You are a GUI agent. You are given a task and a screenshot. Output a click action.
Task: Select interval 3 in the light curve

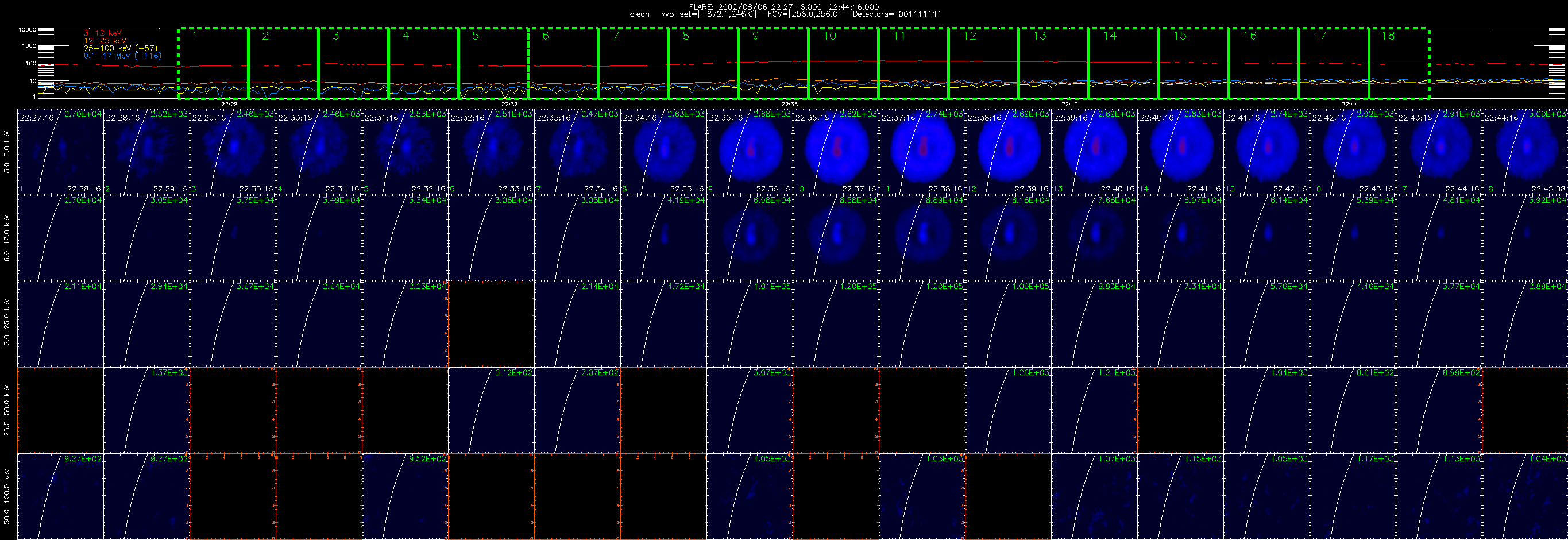353,63
